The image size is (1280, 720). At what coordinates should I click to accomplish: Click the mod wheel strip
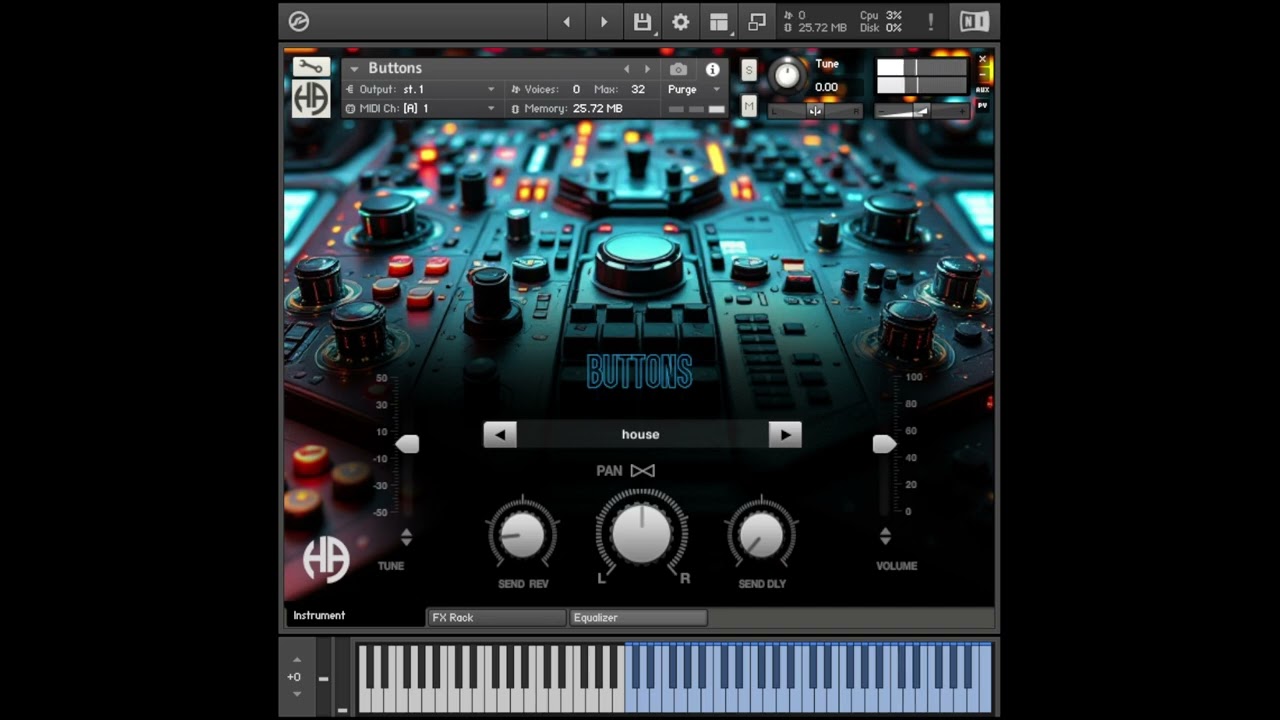coord(342,678)
